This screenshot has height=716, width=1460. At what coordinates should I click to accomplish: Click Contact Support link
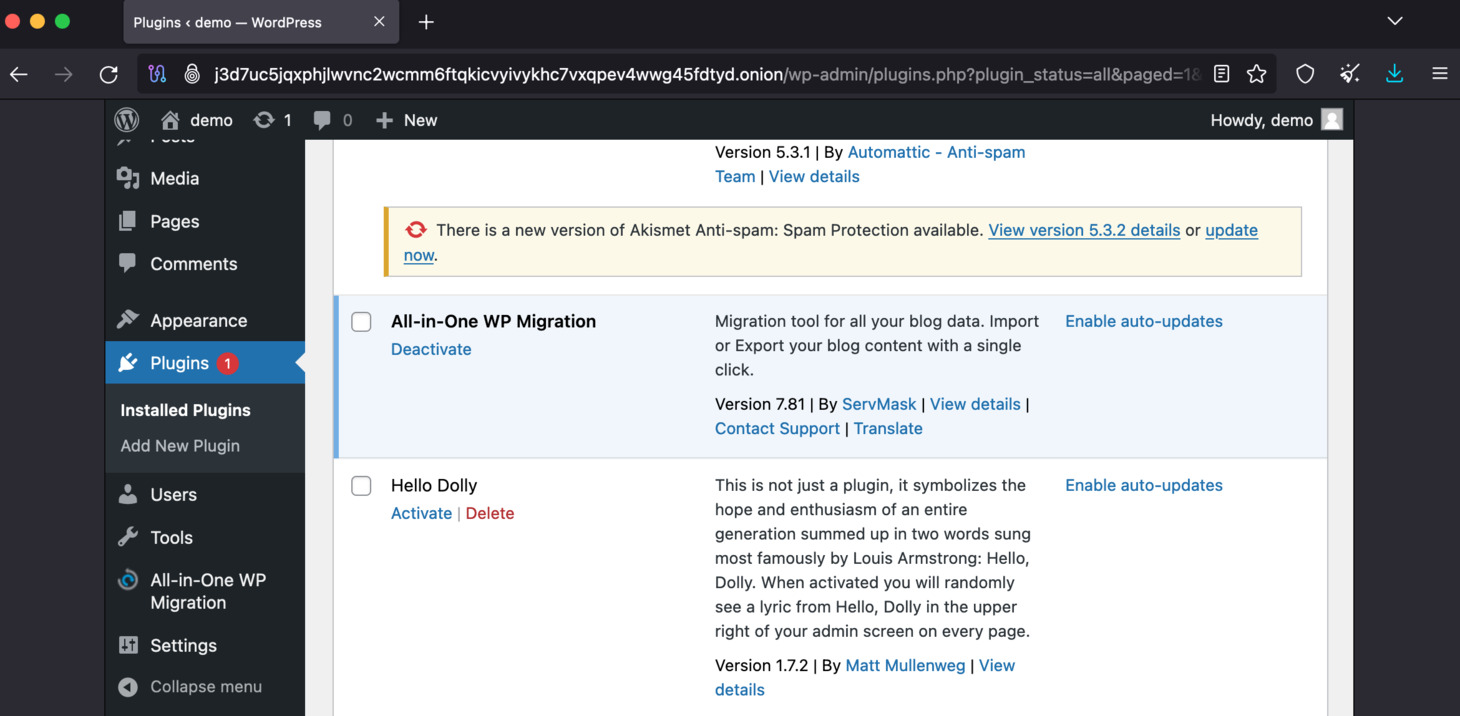(777, 428)
